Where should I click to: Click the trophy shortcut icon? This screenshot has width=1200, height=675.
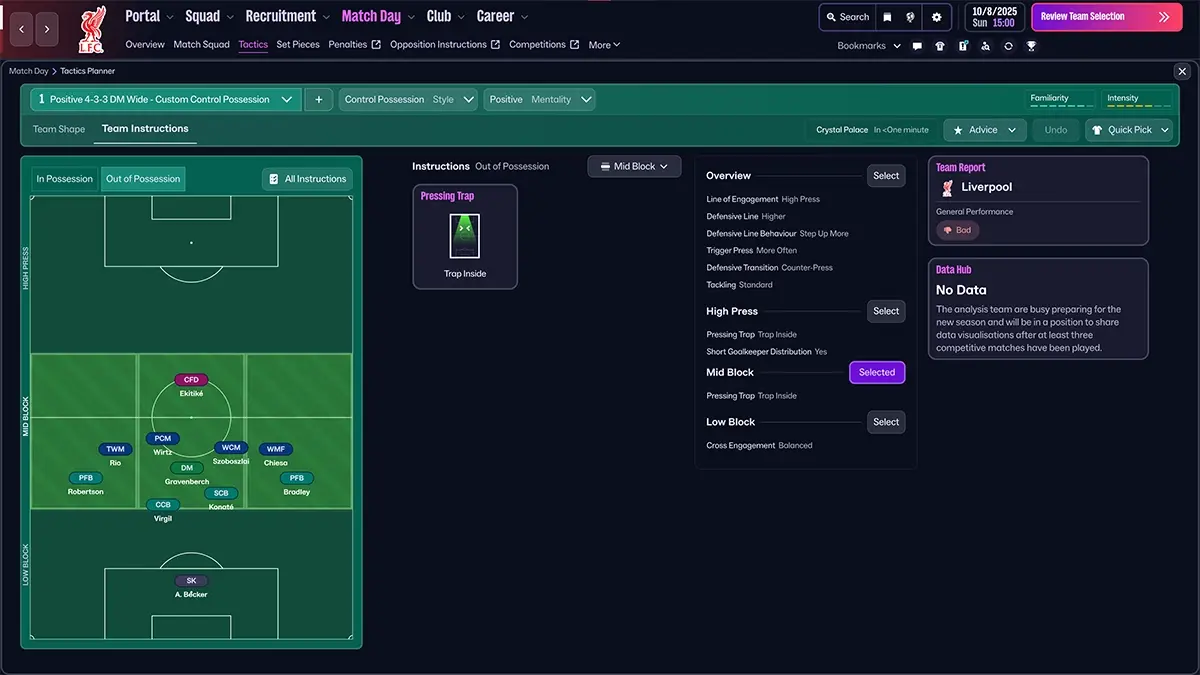tap(1031, 46)
